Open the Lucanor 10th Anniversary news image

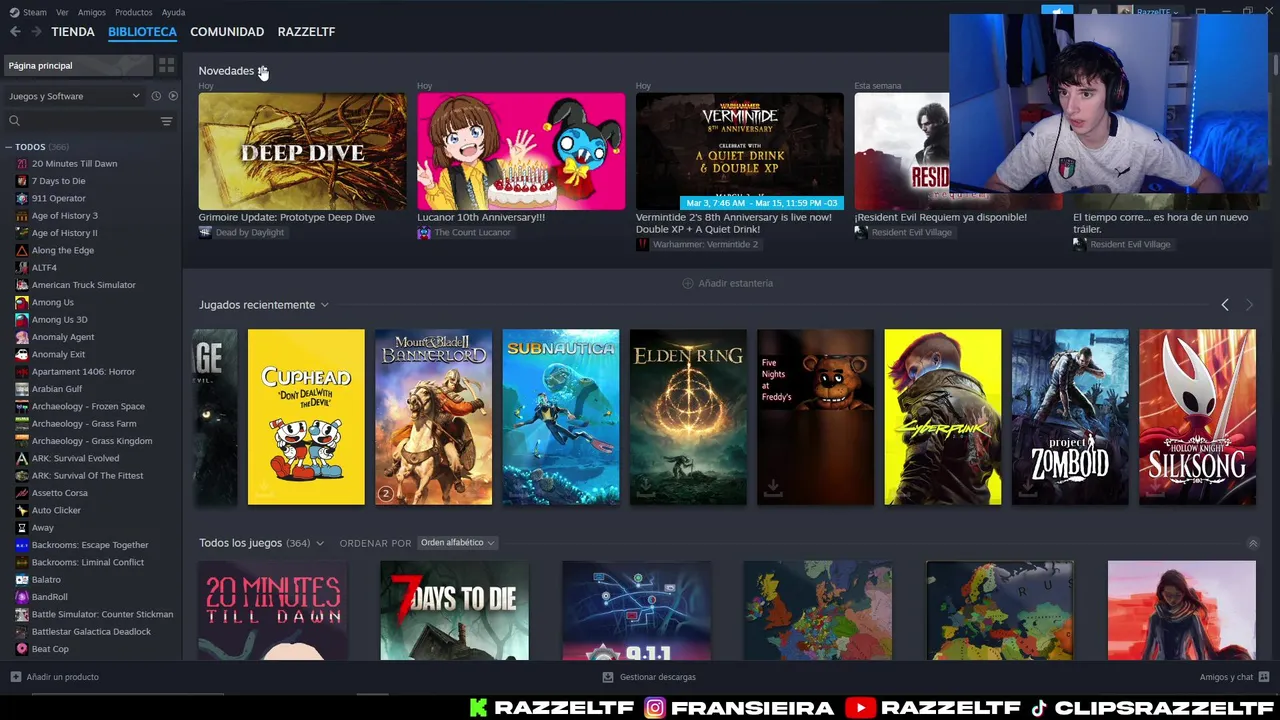click(x=521, y=151)
